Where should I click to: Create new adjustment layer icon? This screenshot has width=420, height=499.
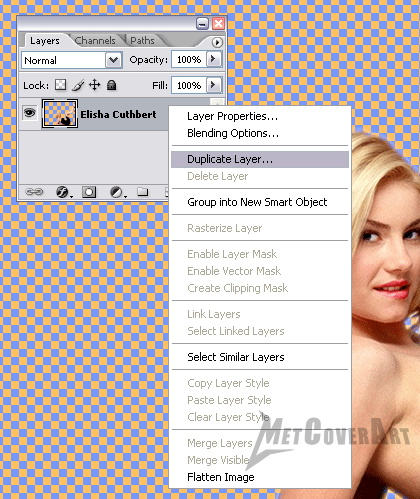point(117,192)
